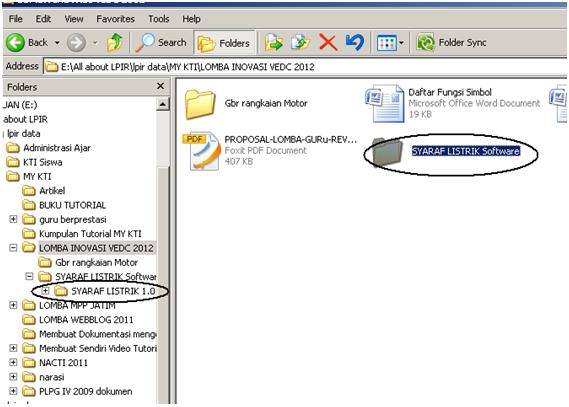Select Membuat Dokumentasi folder in tree

coord(89,334)
